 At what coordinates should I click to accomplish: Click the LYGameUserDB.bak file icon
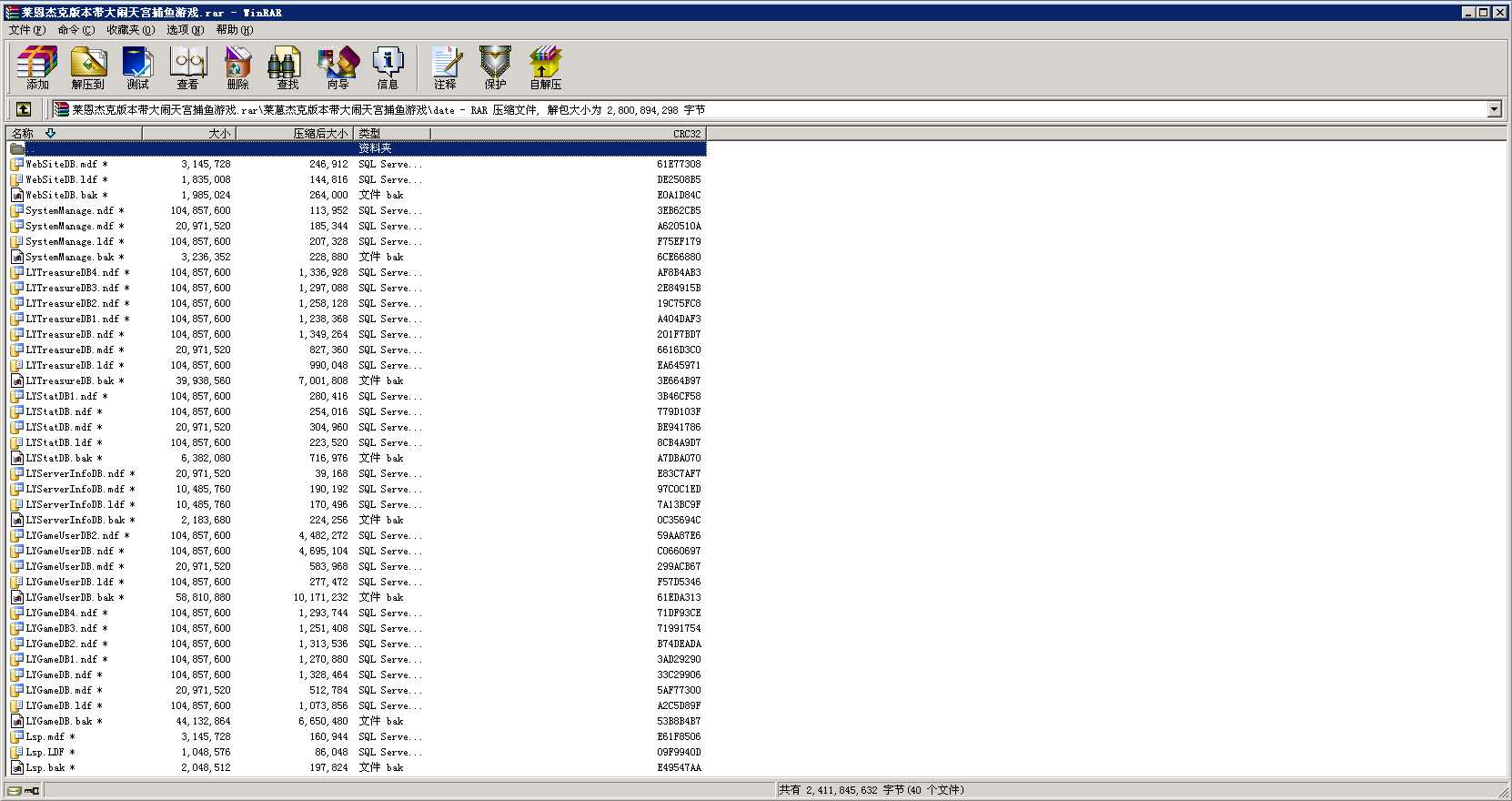[17, 597]
